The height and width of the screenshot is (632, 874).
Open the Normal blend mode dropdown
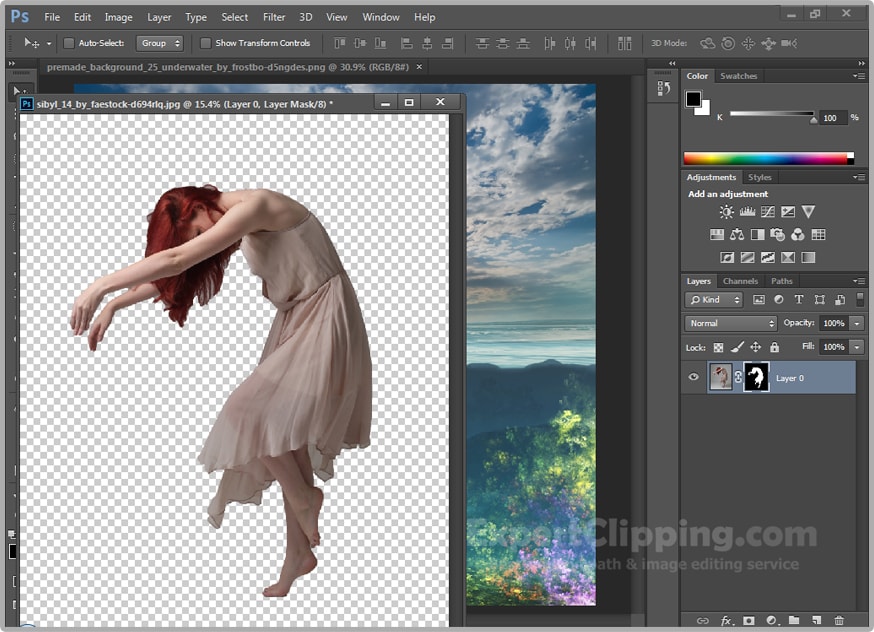click(x=731, y=323)
